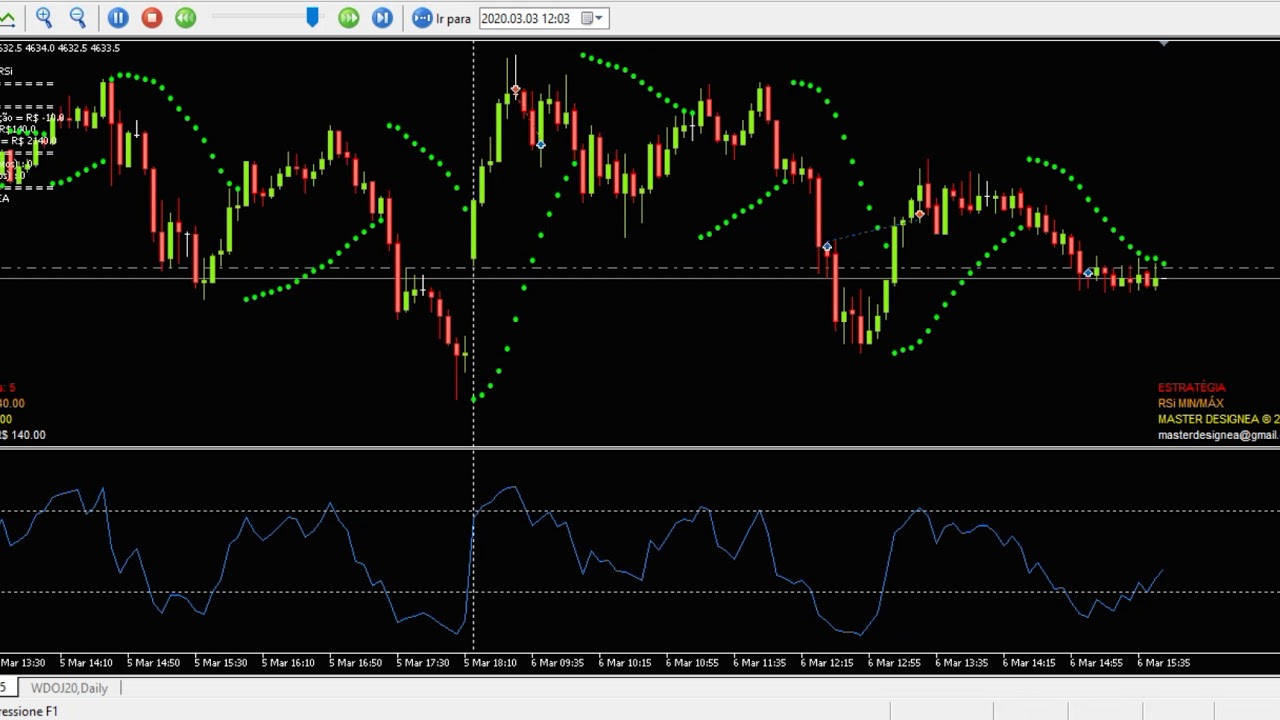Image resolution: width=1280 pixels, height=720 pixels.
Task: Open the date picker calendar dropdown
Action: click(x=592, y=18)
